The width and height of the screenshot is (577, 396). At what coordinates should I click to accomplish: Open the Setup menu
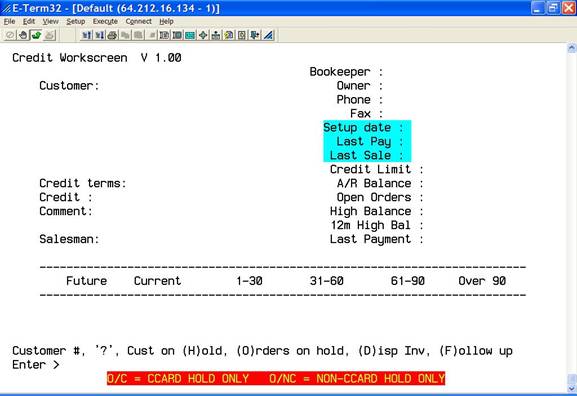click(75, 21)
